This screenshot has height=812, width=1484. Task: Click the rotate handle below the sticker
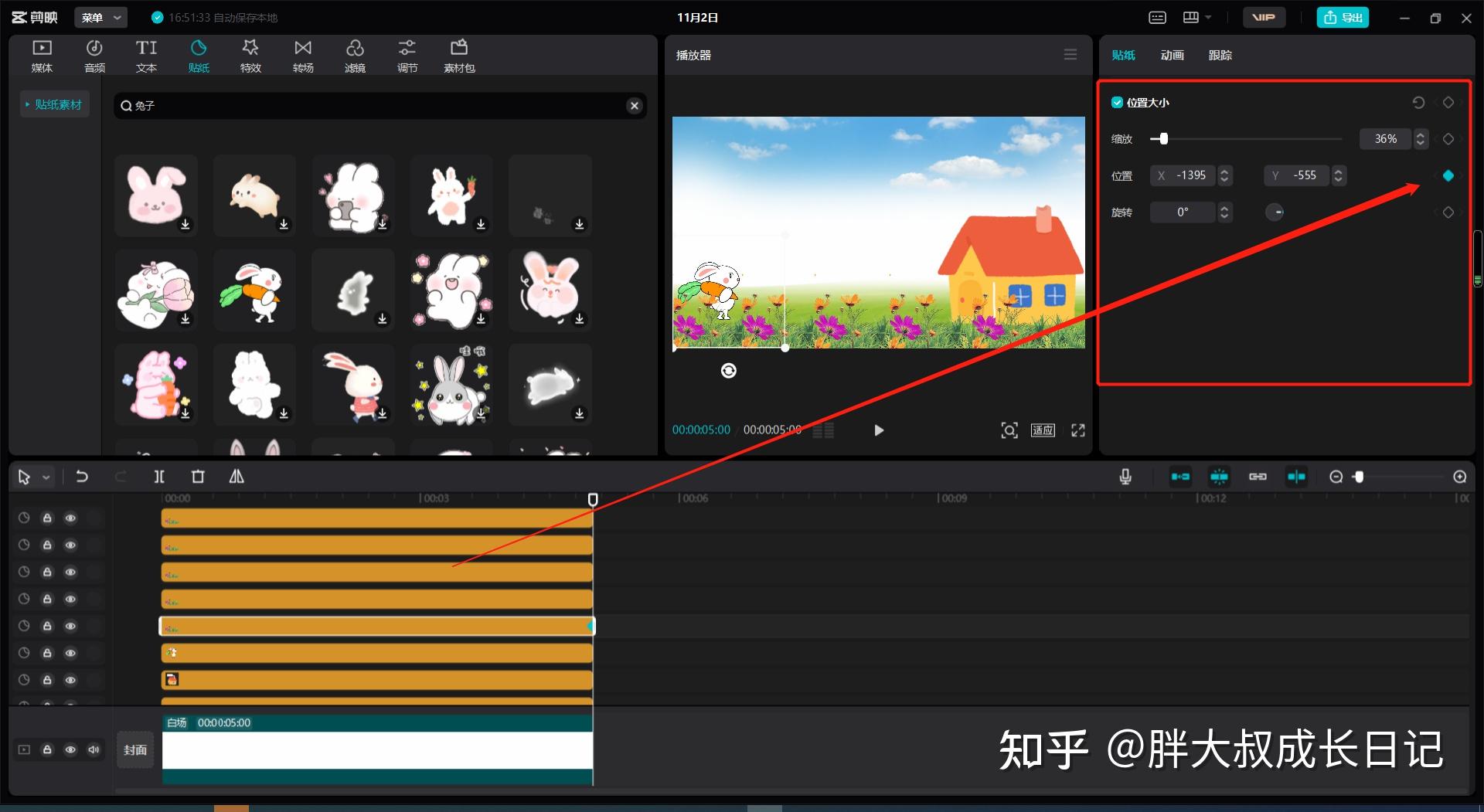(x=728, y=371)
